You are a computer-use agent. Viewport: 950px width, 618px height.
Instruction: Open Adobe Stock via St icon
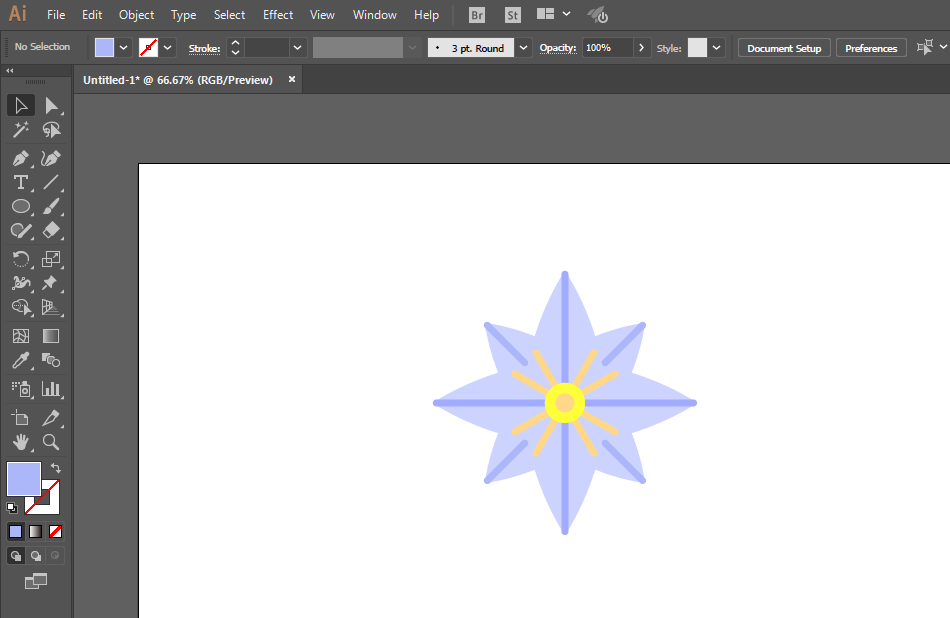(x=513, y=15)
